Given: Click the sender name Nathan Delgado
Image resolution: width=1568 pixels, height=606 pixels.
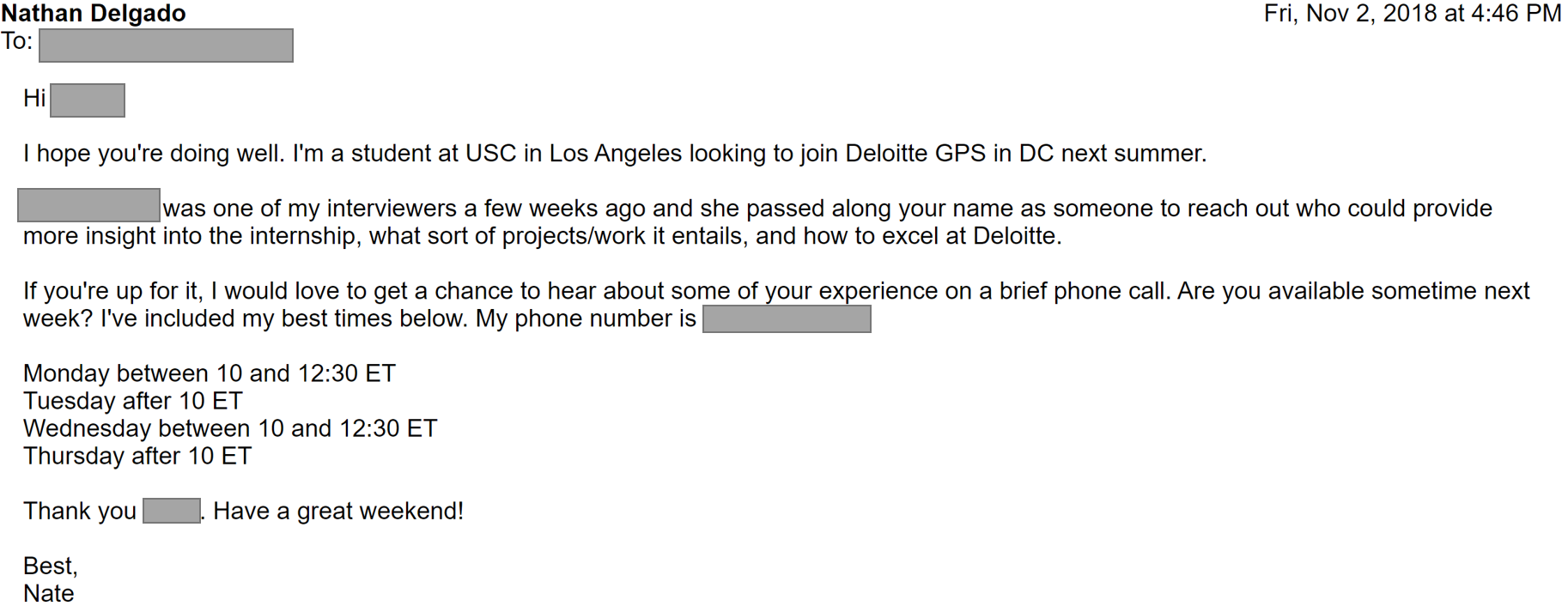Looking at the screenshot, I should pyautogui.click(x=94, y=14).
